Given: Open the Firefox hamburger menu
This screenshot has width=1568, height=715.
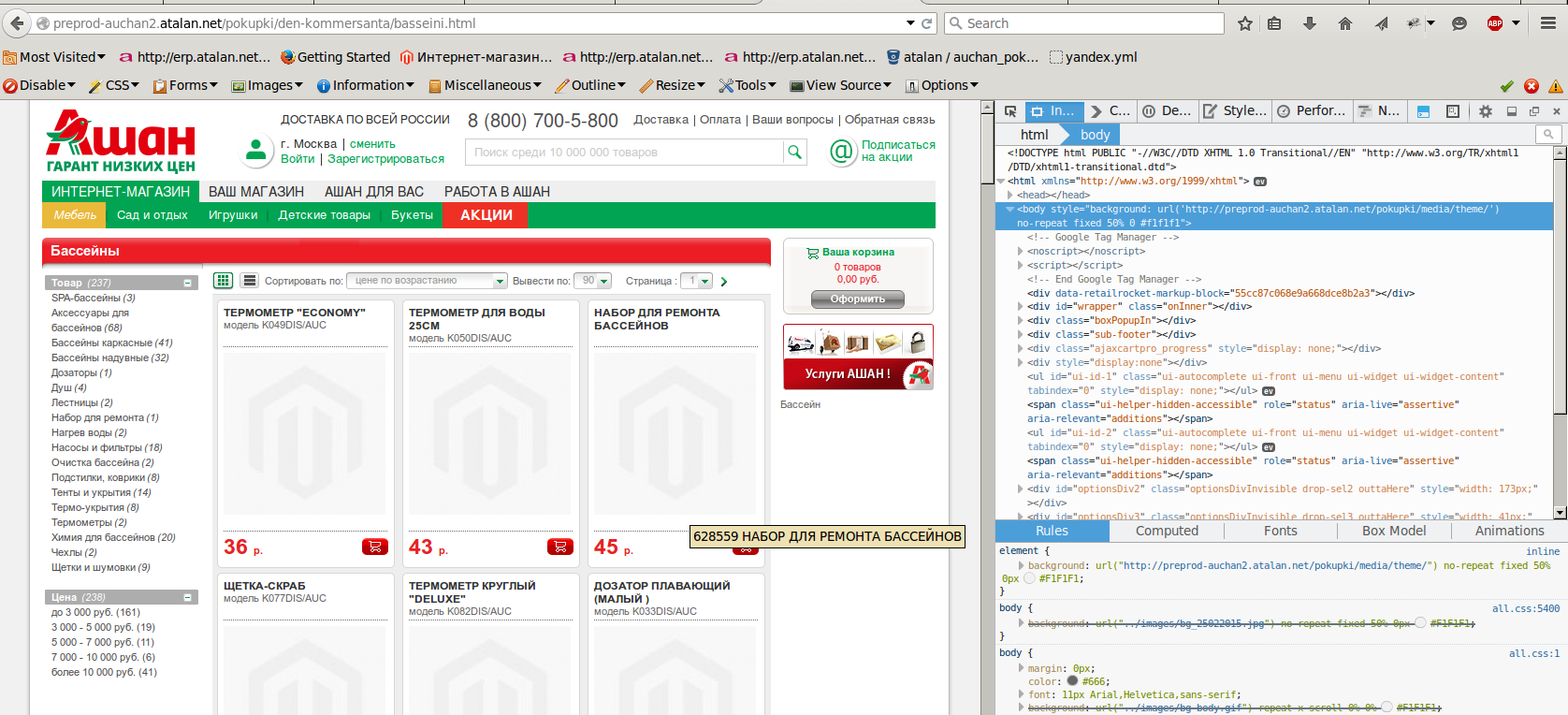Looking at the screenshot, I should pos(1548,23).
